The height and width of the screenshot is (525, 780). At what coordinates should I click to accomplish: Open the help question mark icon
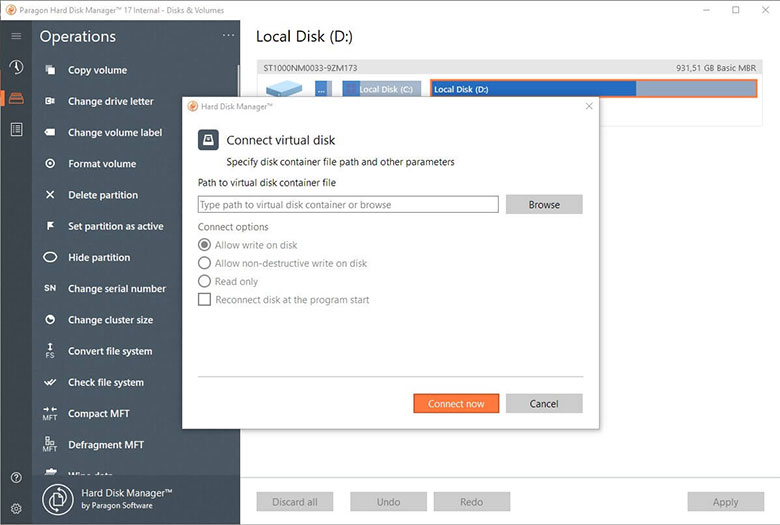point(16,478)
